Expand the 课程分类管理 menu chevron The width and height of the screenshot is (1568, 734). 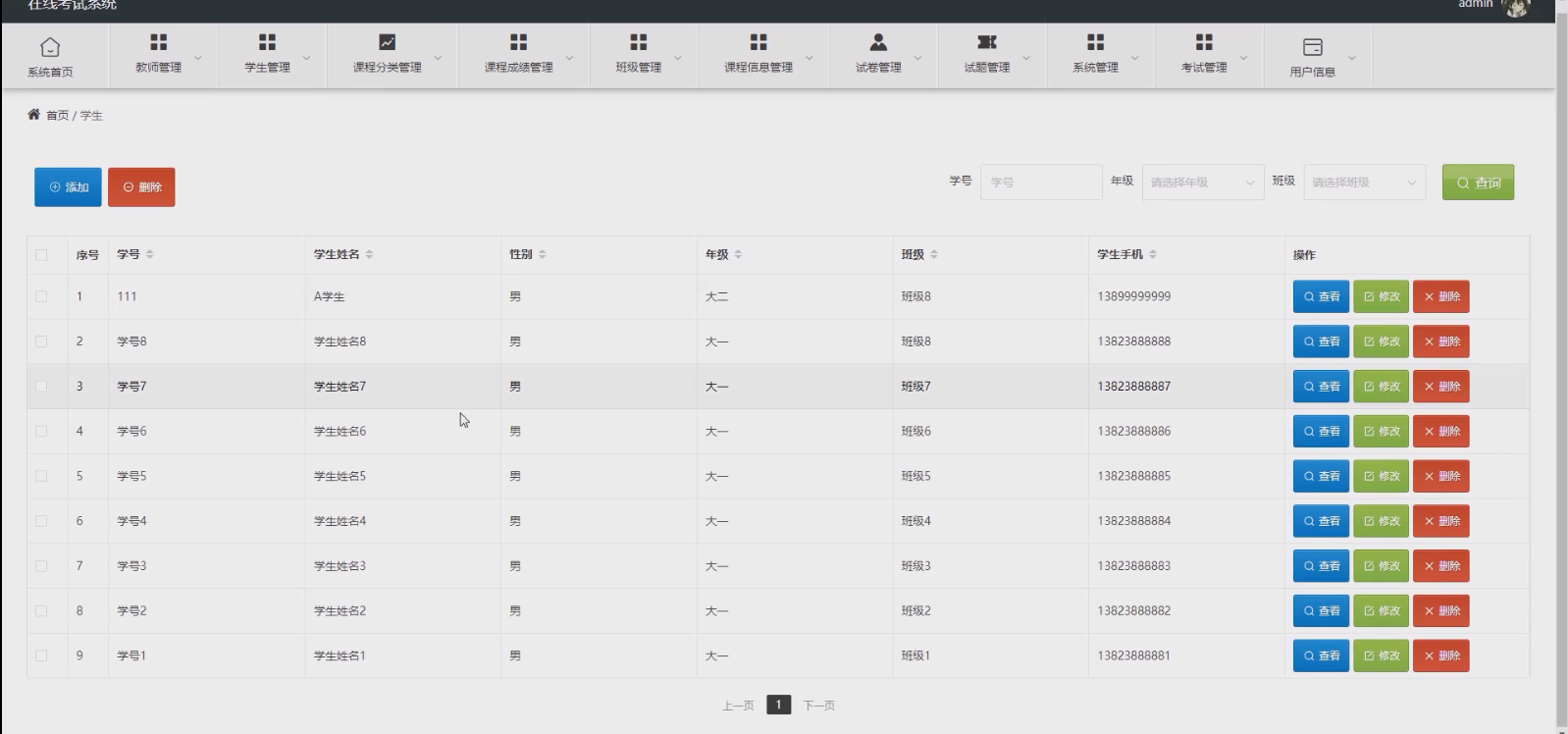[438, 58]
